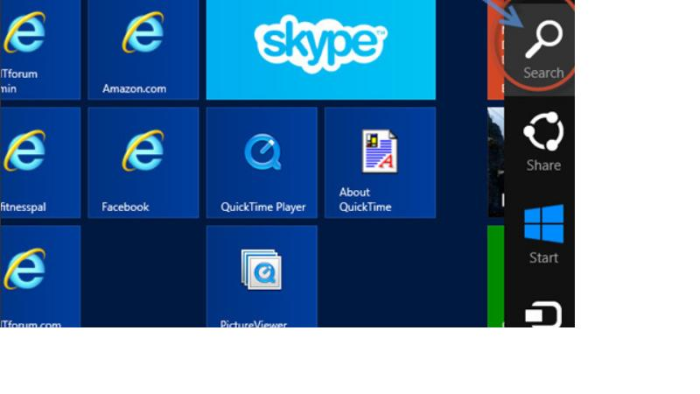
Task: Open the ITforum.com tile
Action: [40, 276]
